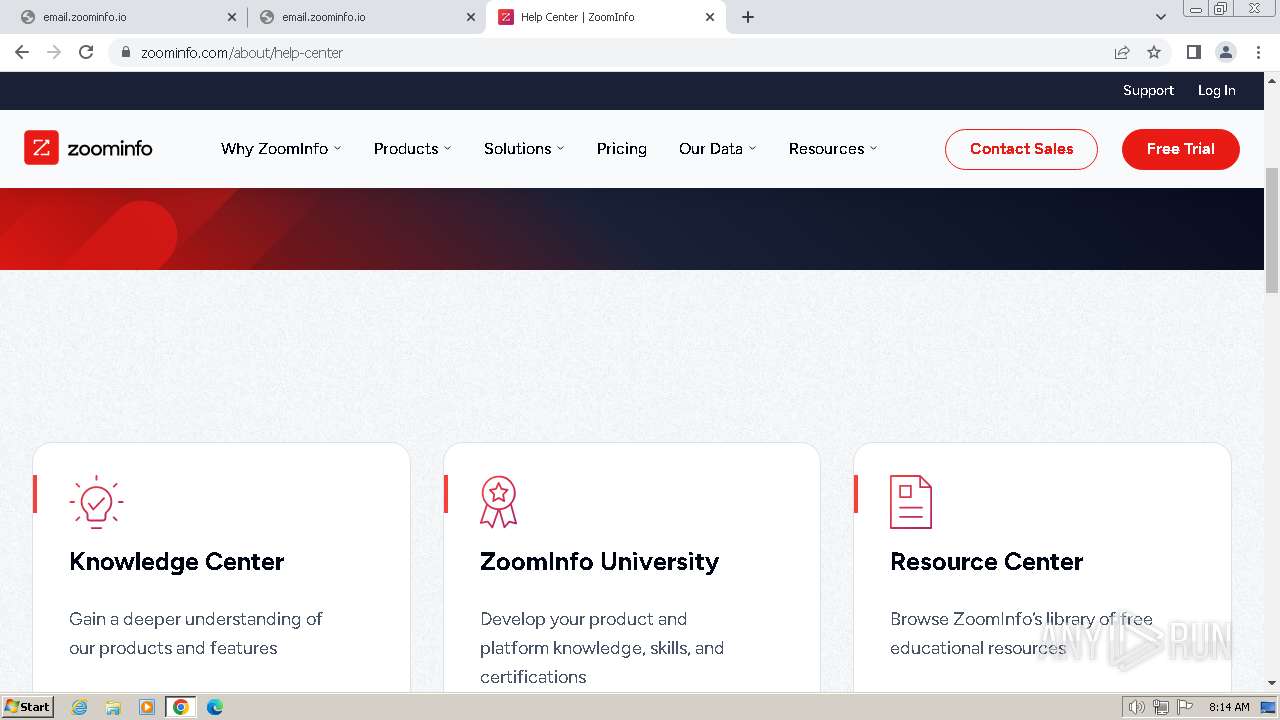The width and height of the screenshot is (1280, 720).
Task: View site information lock icon
Action: 125,52
